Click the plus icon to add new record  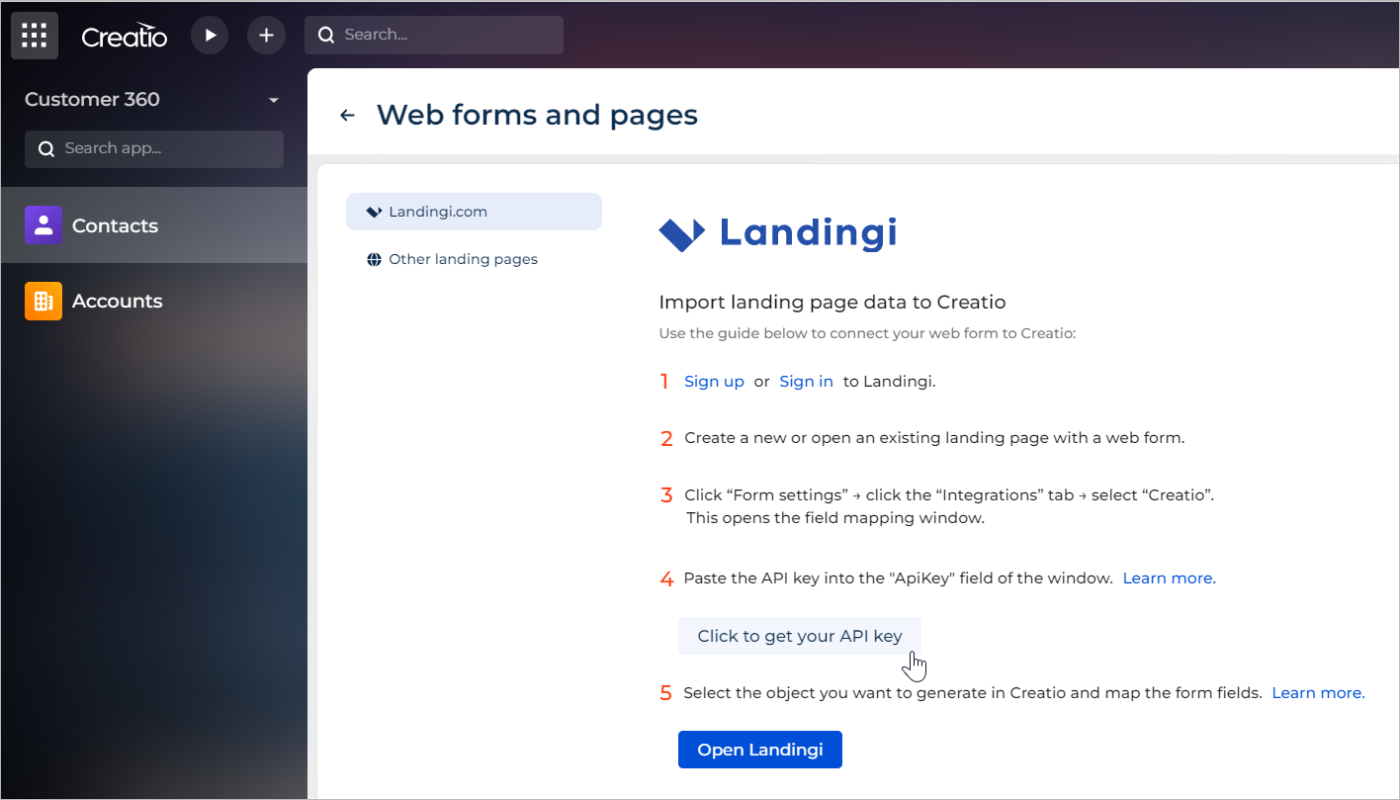(x=266, y=34)
